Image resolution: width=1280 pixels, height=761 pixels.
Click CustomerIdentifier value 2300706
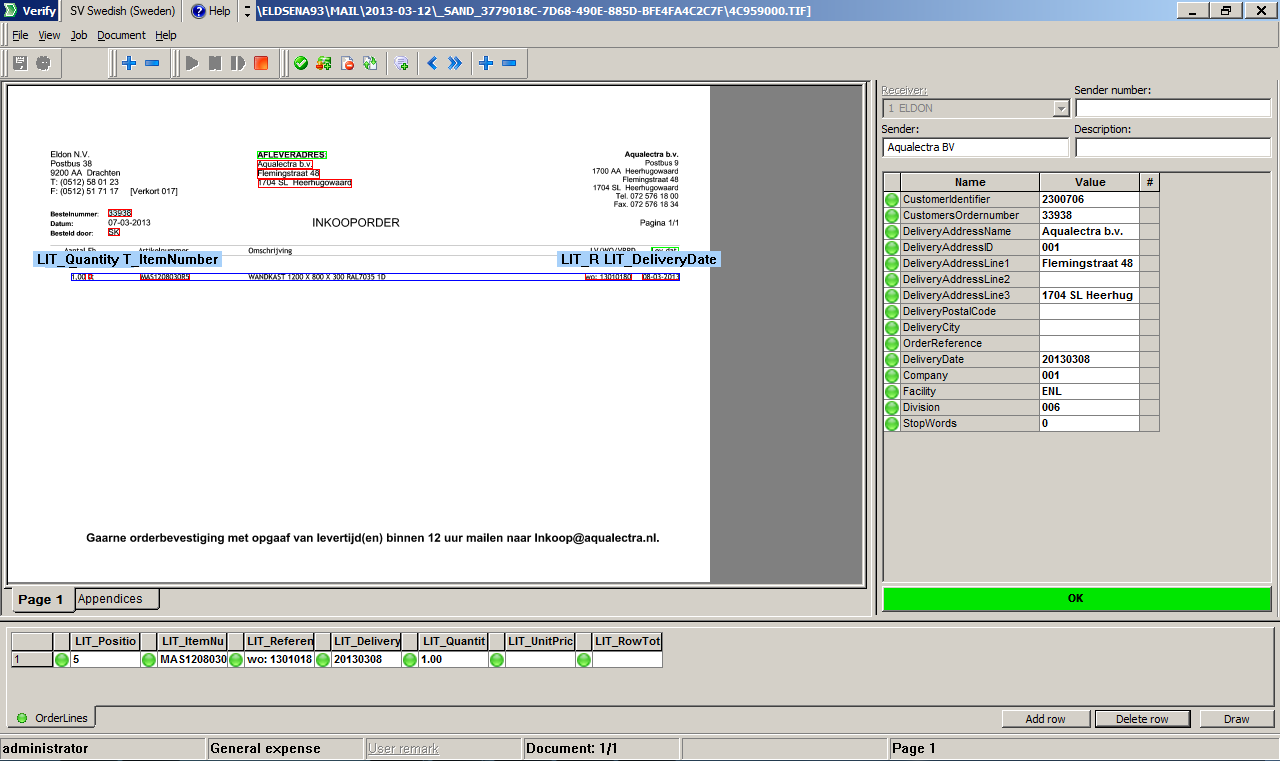[x=1089, y=199]
